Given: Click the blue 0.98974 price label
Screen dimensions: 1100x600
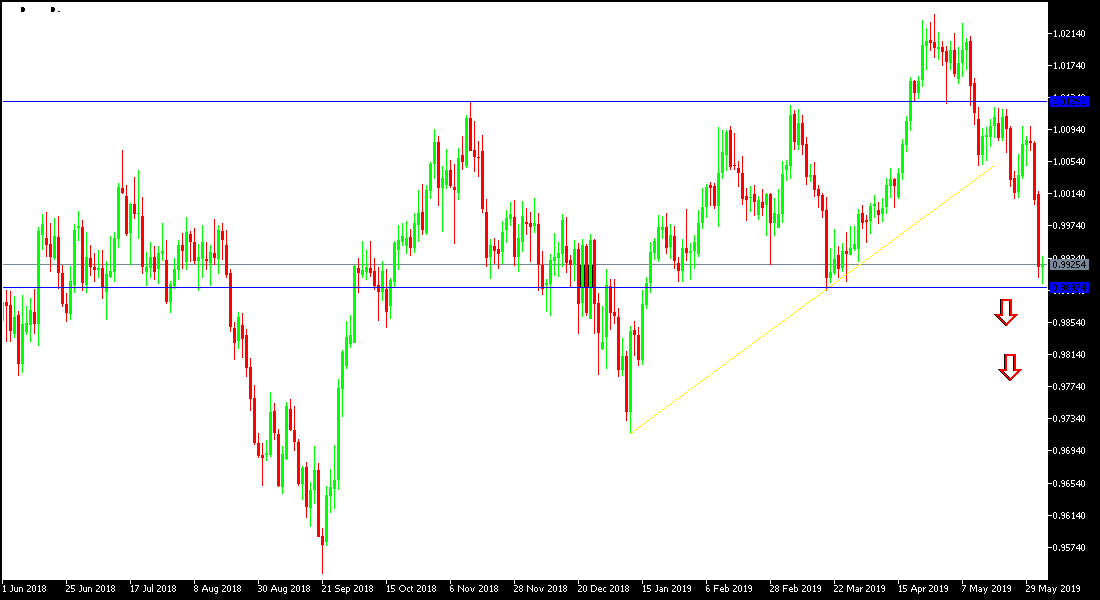Looking at the screenshot, I should 1070,288.
